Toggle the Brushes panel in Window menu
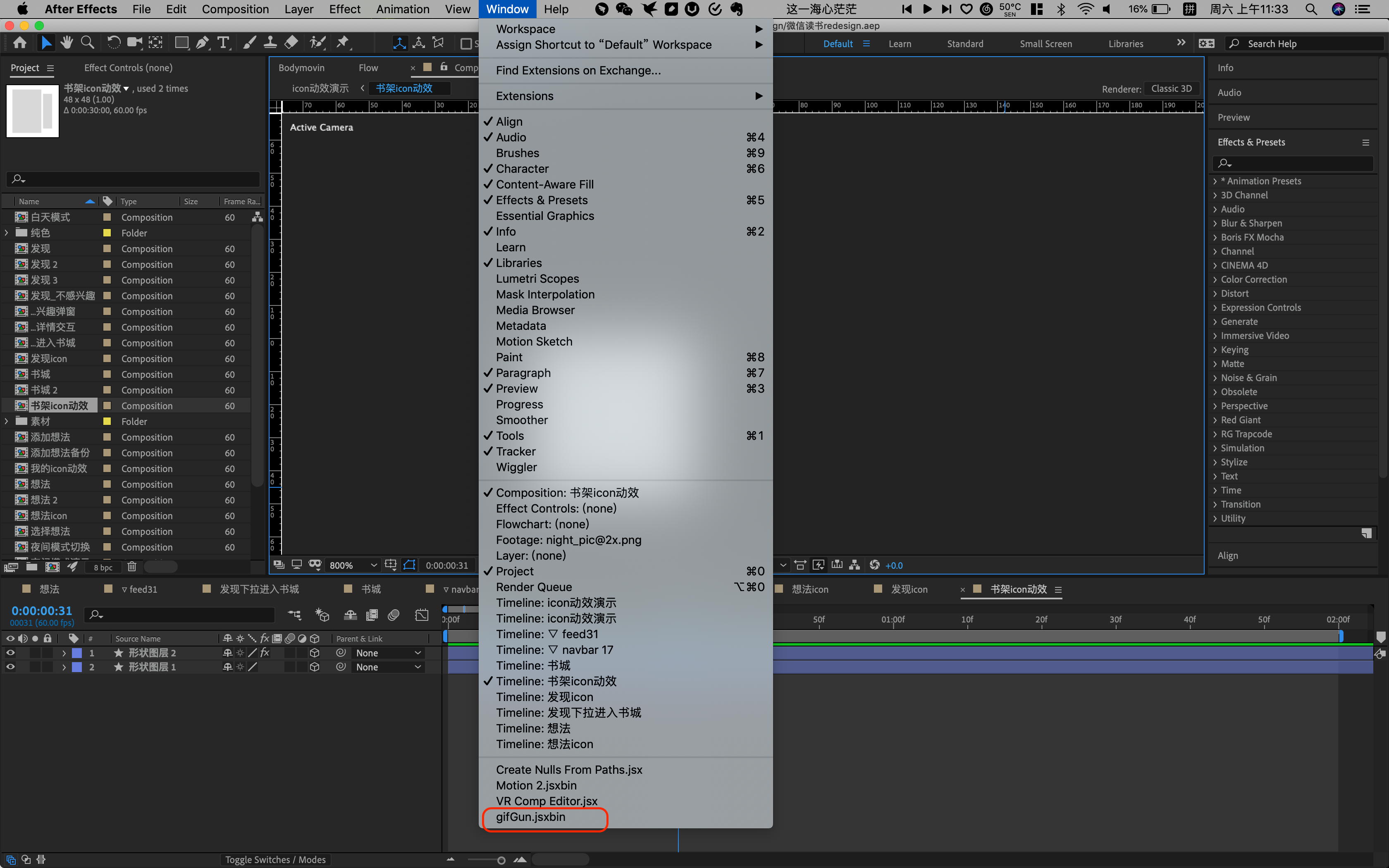This screenshot has height=868, width=1389. 517,153
